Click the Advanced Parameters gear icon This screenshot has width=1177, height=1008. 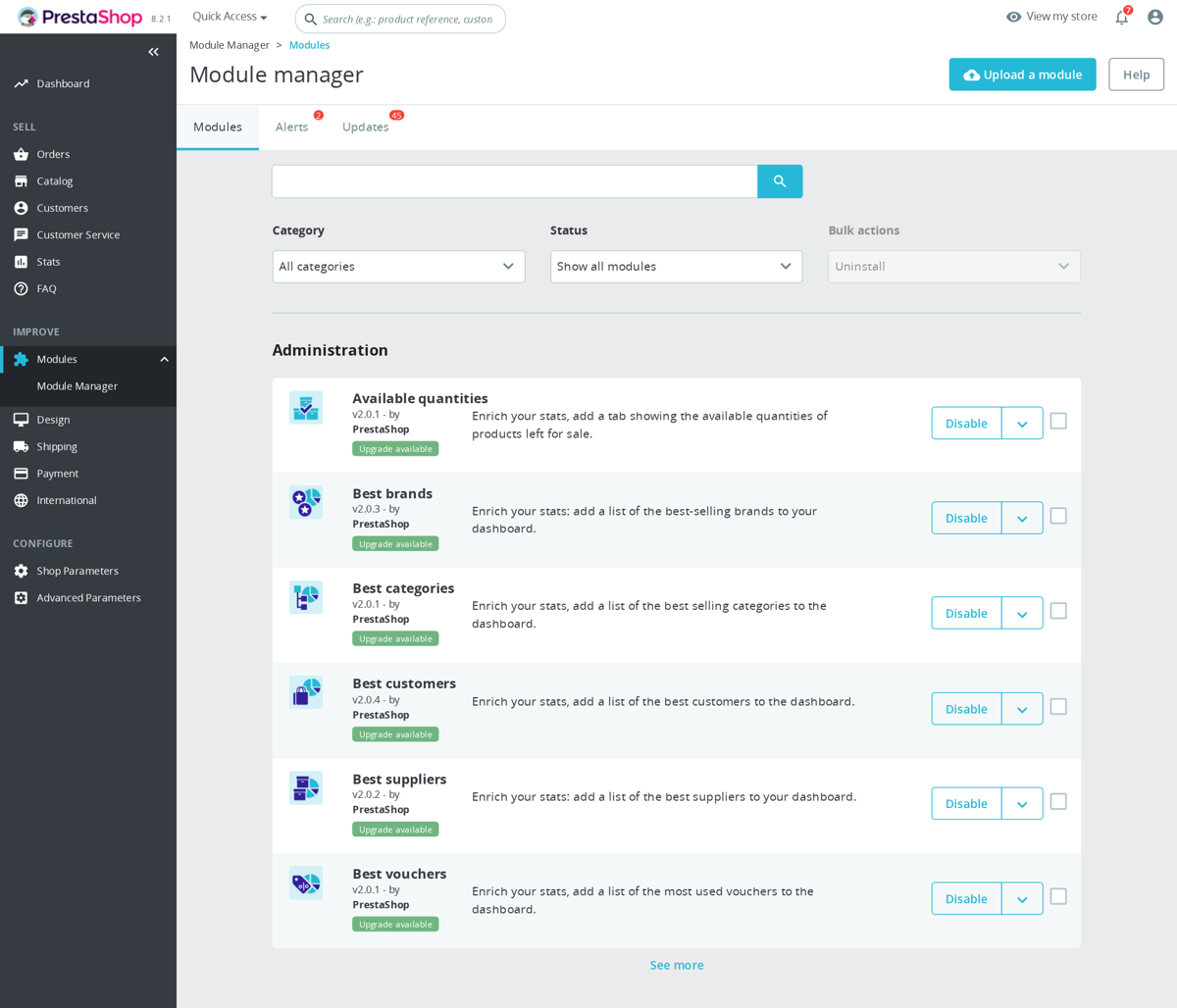coord(21,597)
